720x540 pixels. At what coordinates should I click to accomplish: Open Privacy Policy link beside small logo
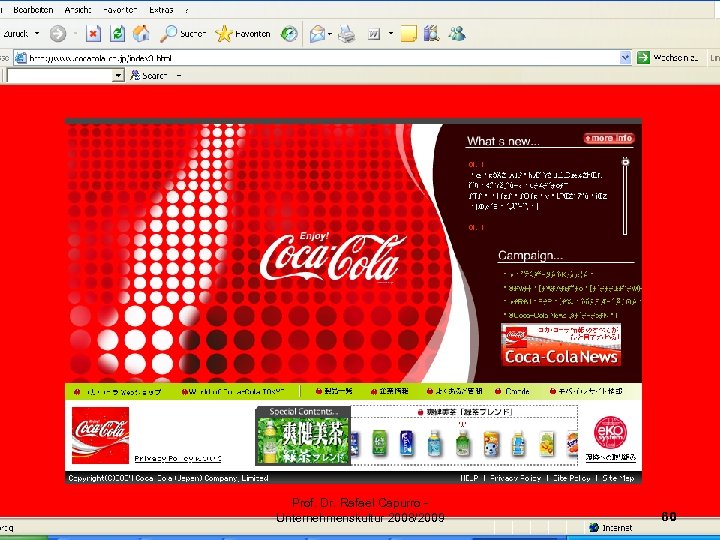(x=178, y=458)
